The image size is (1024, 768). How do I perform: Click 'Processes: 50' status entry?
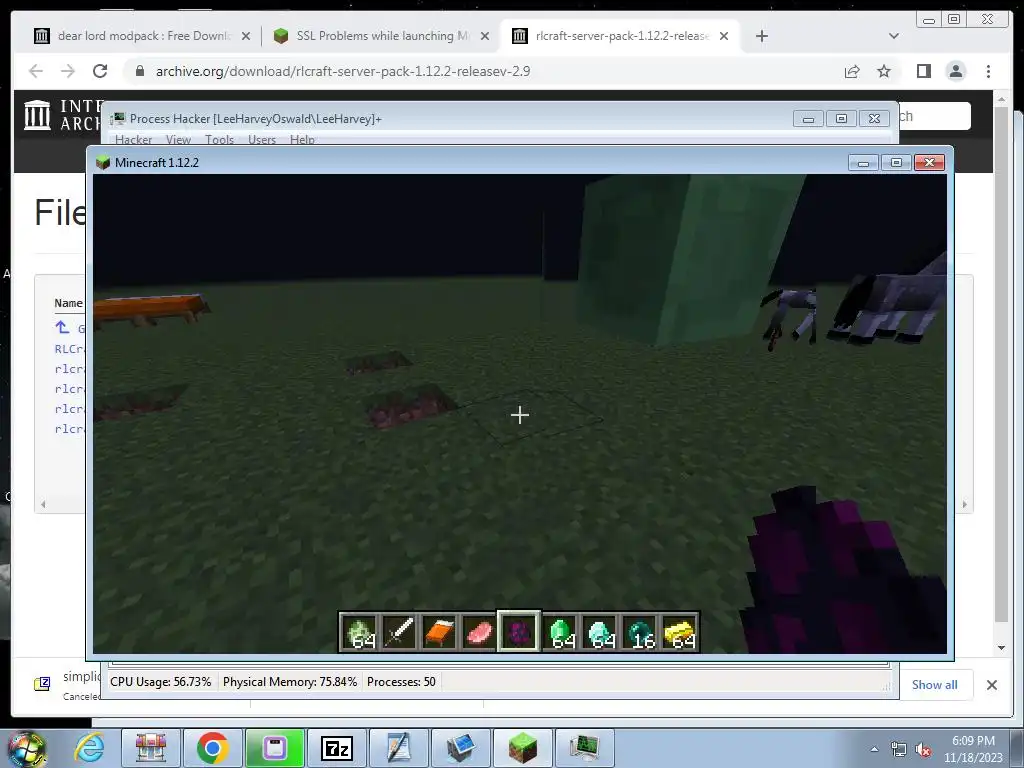pos(401,682)
